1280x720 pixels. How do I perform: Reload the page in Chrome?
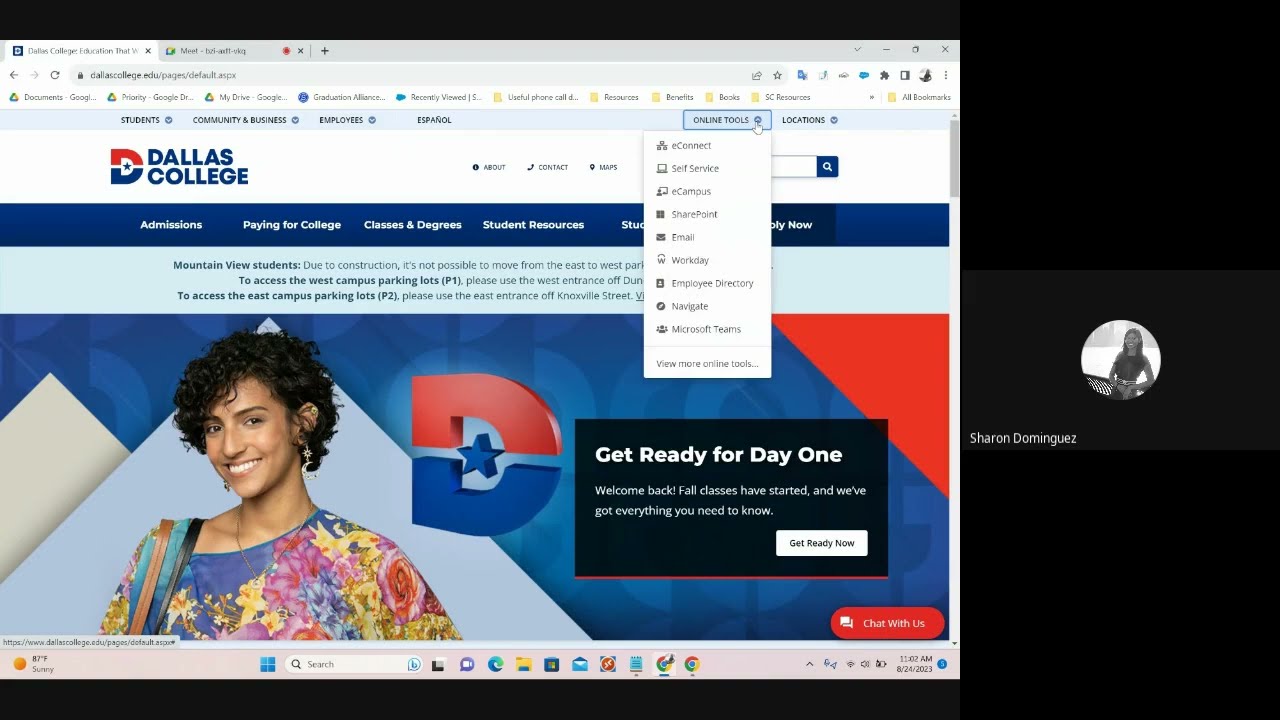pyautogui.click(x=55, y=75)
